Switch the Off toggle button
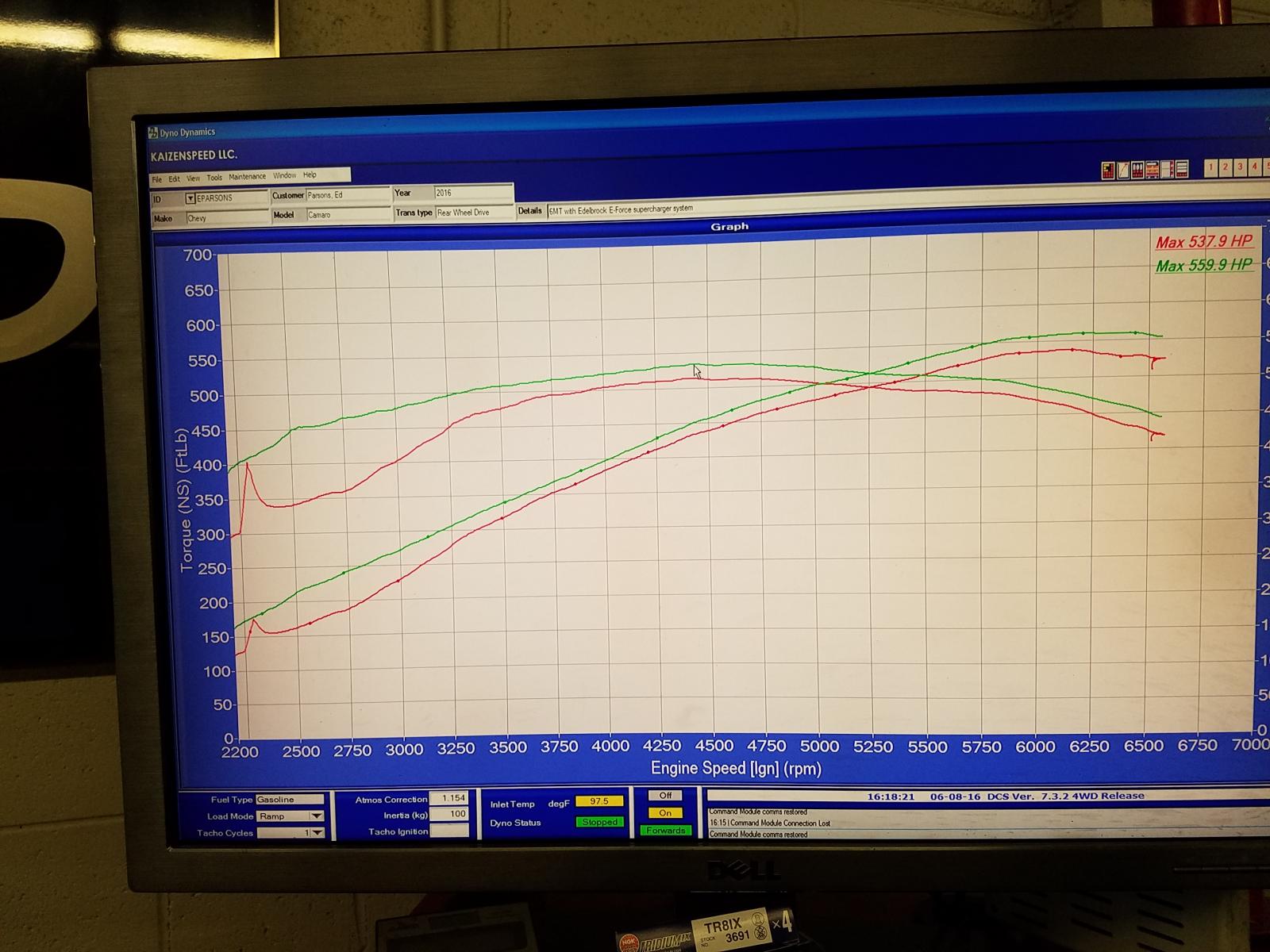1270x952 pixels. pos(665,796)
